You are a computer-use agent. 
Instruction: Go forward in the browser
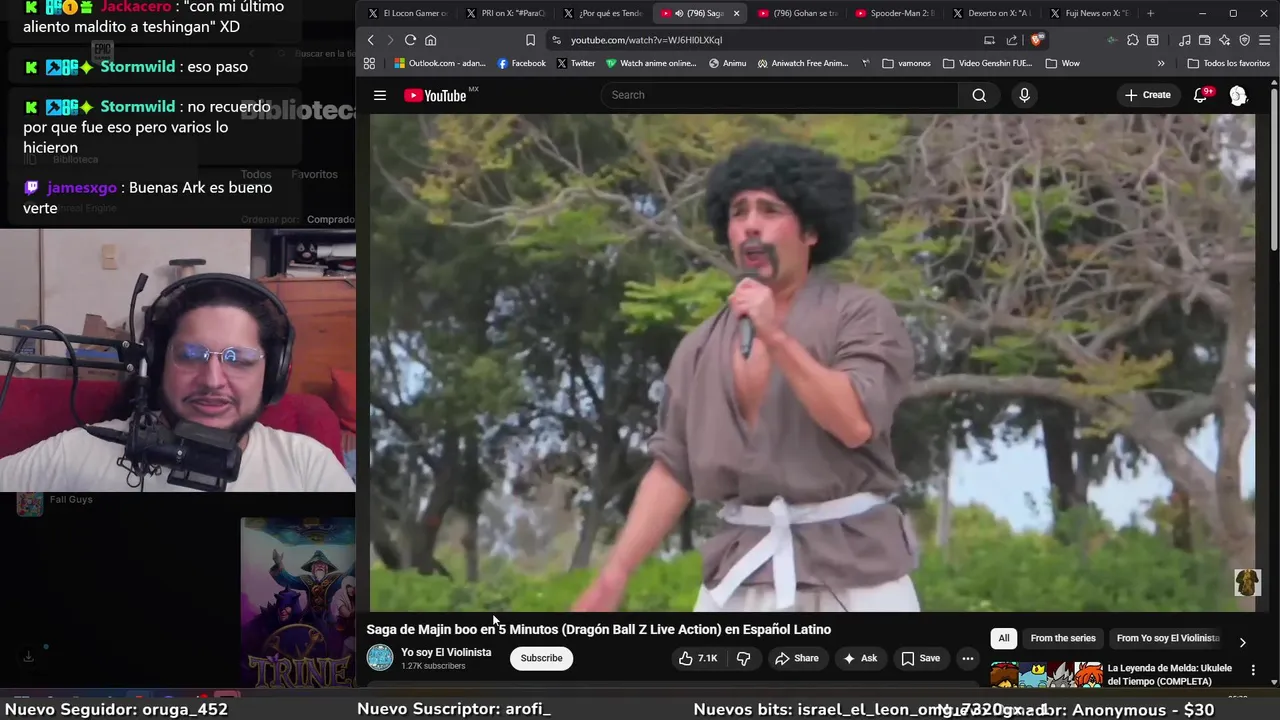pyautogui.click(x=390, y=40)
